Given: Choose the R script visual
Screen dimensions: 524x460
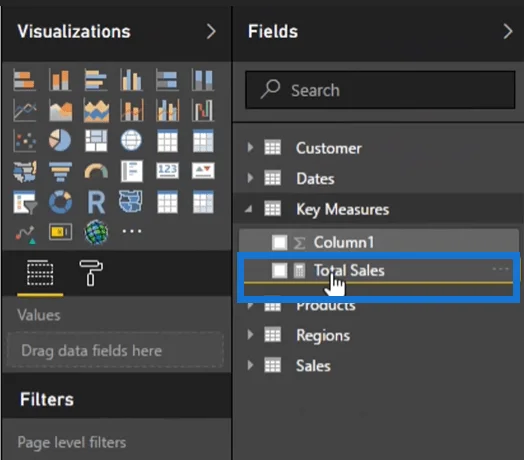Looking at the screenshot, I should tap(96, 202).
